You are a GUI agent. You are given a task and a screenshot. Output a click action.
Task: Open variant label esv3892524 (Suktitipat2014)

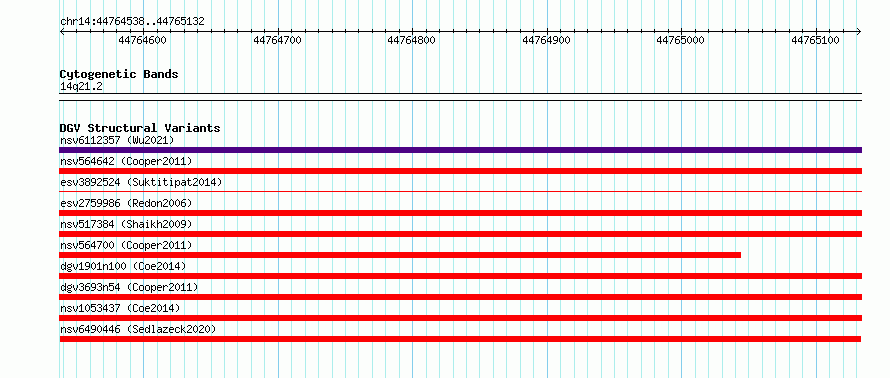tap(141, 182)
